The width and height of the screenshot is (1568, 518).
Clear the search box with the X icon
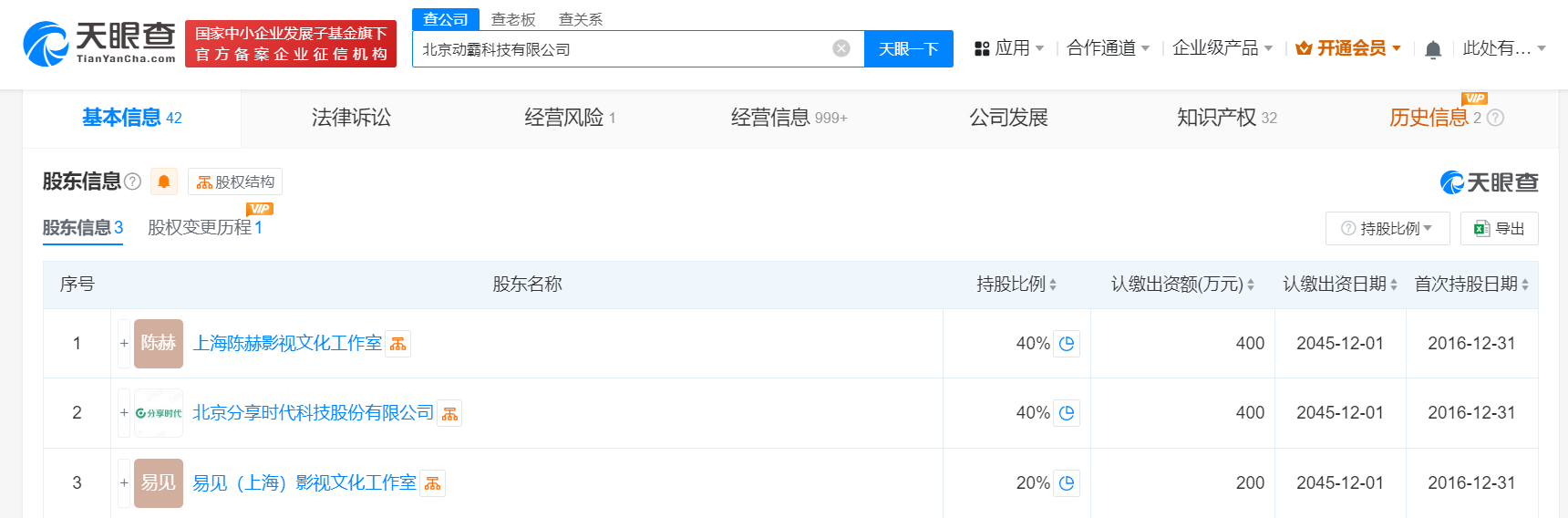pos(841,48)
